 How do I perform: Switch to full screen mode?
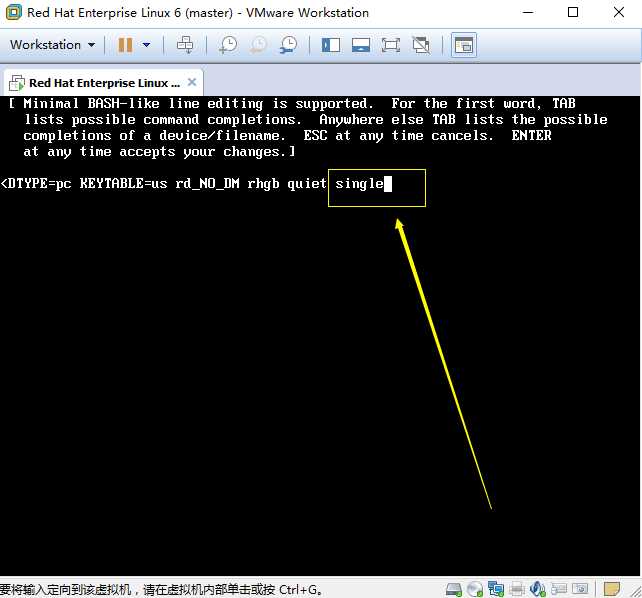(391, 45)
